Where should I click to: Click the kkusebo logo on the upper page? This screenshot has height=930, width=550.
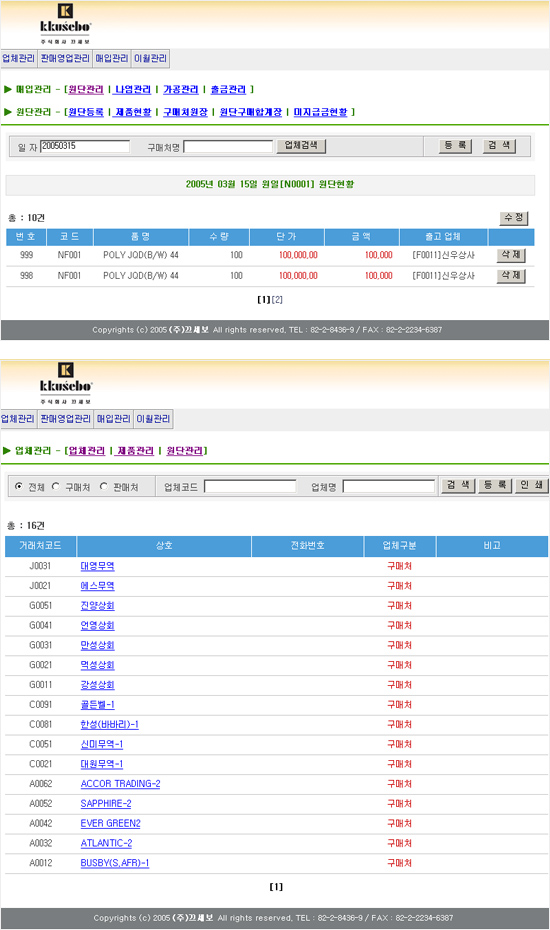pyautogui.click(x=65, y=24)
